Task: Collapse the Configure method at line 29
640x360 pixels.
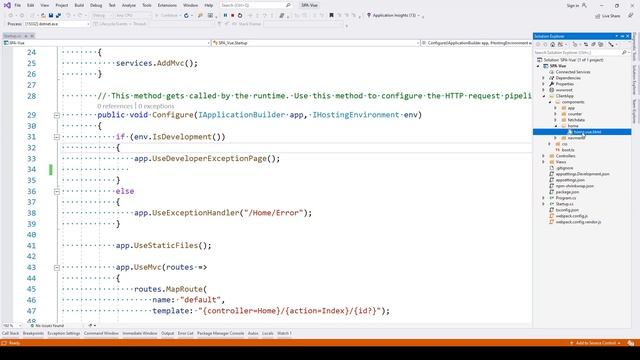Action: click(57, 116)
